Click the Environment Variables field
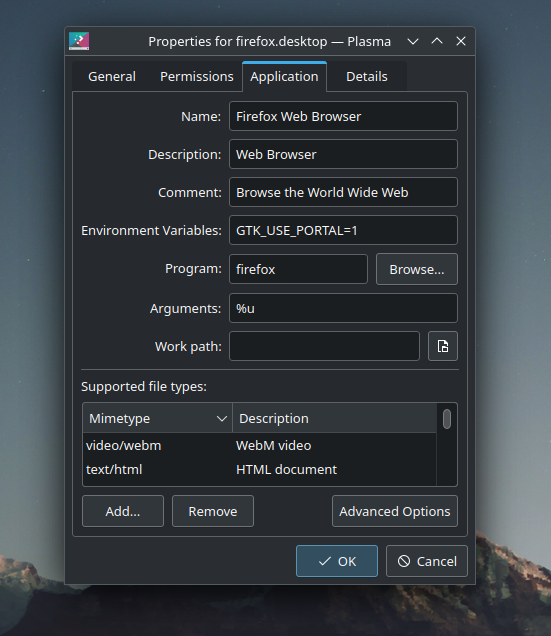 (343, 230)
